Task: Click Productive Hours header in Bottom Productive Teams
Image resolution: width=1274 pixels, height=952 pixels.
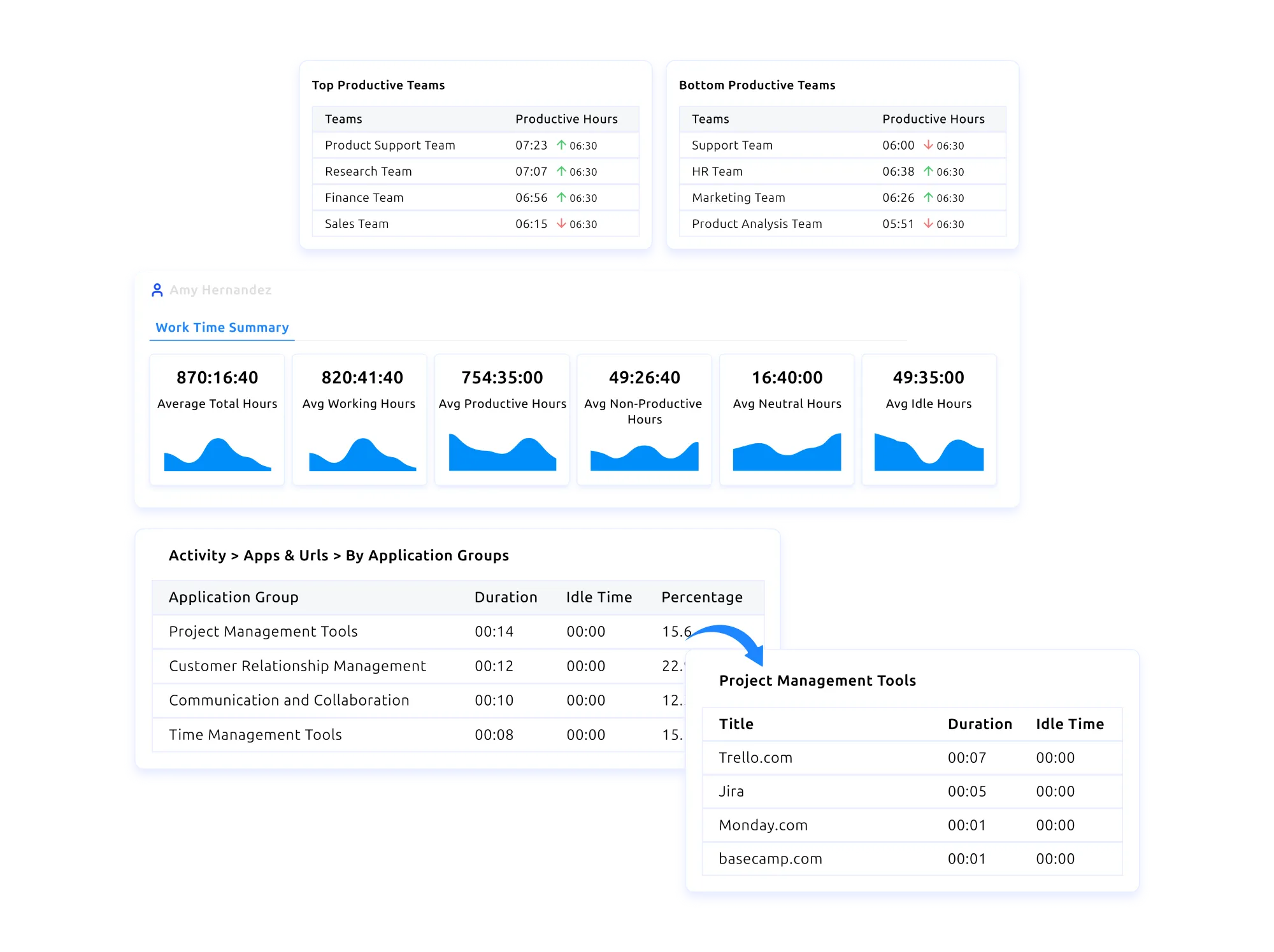Action: tap(933, 119)
